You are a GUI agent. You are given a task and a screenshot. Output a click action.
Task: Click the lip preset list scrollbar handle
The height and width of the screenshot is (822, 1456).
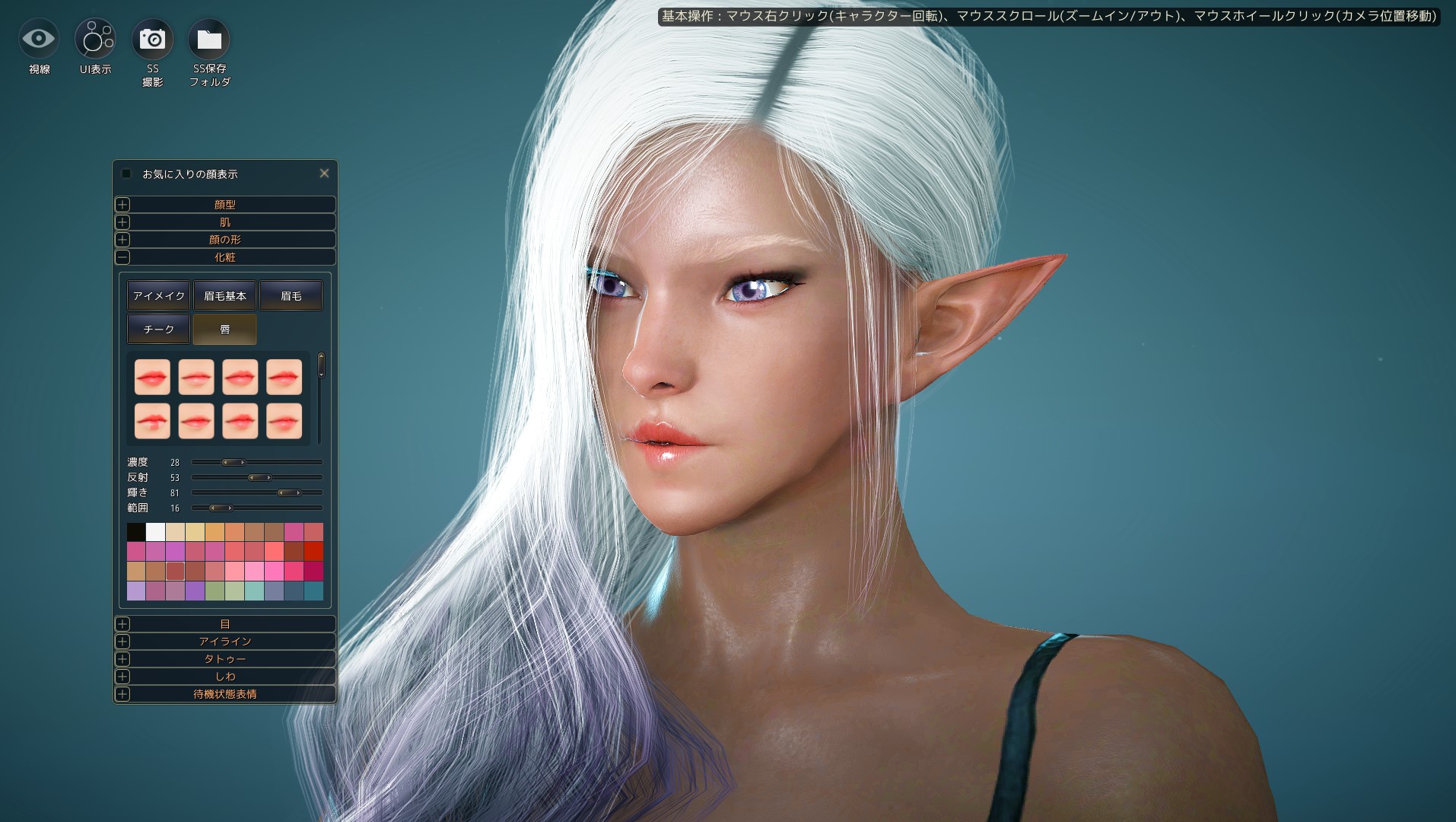321,365
